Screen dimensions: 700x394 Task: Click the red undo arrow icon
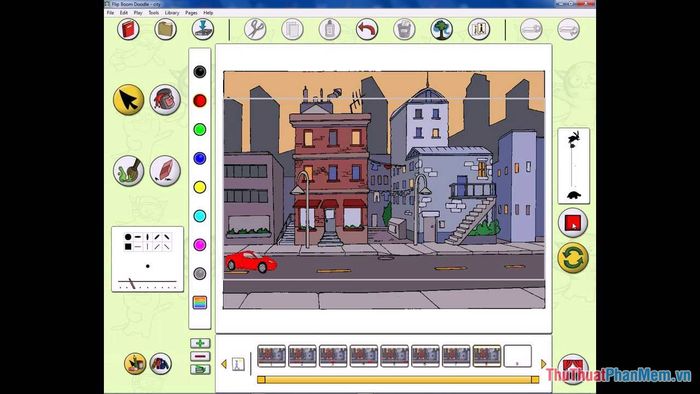pyautogui.click(x=367, y=29)
